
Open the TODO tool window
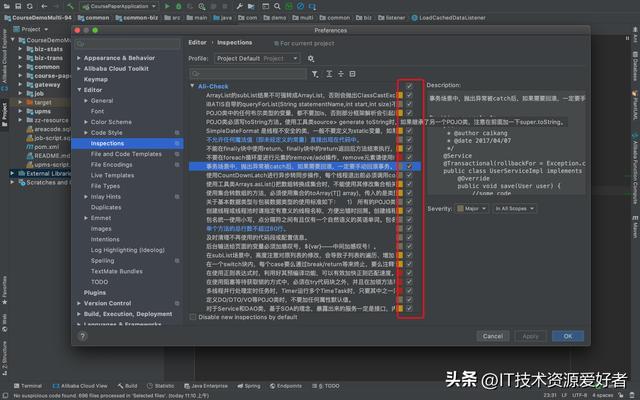325,386
